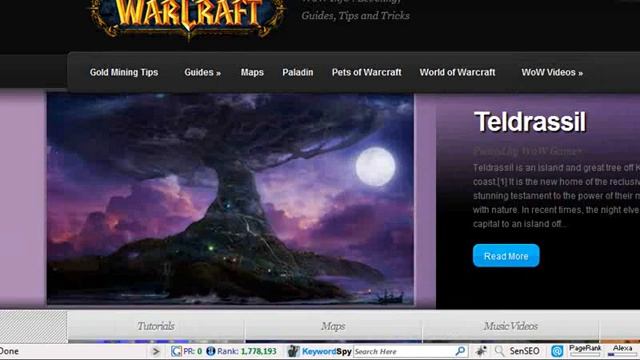The height and width of the screenshot is (360, 640).
Task: Click the Rank: 1,778,193 text
Action: point(247,351)
